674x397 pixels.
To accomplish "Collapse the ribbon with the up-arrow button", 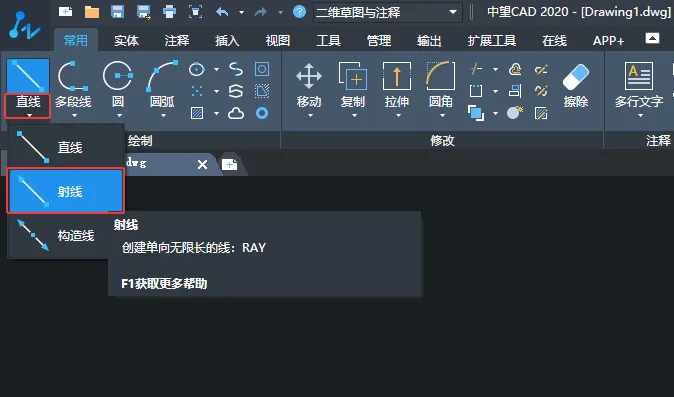I will [x=652, y=38].
